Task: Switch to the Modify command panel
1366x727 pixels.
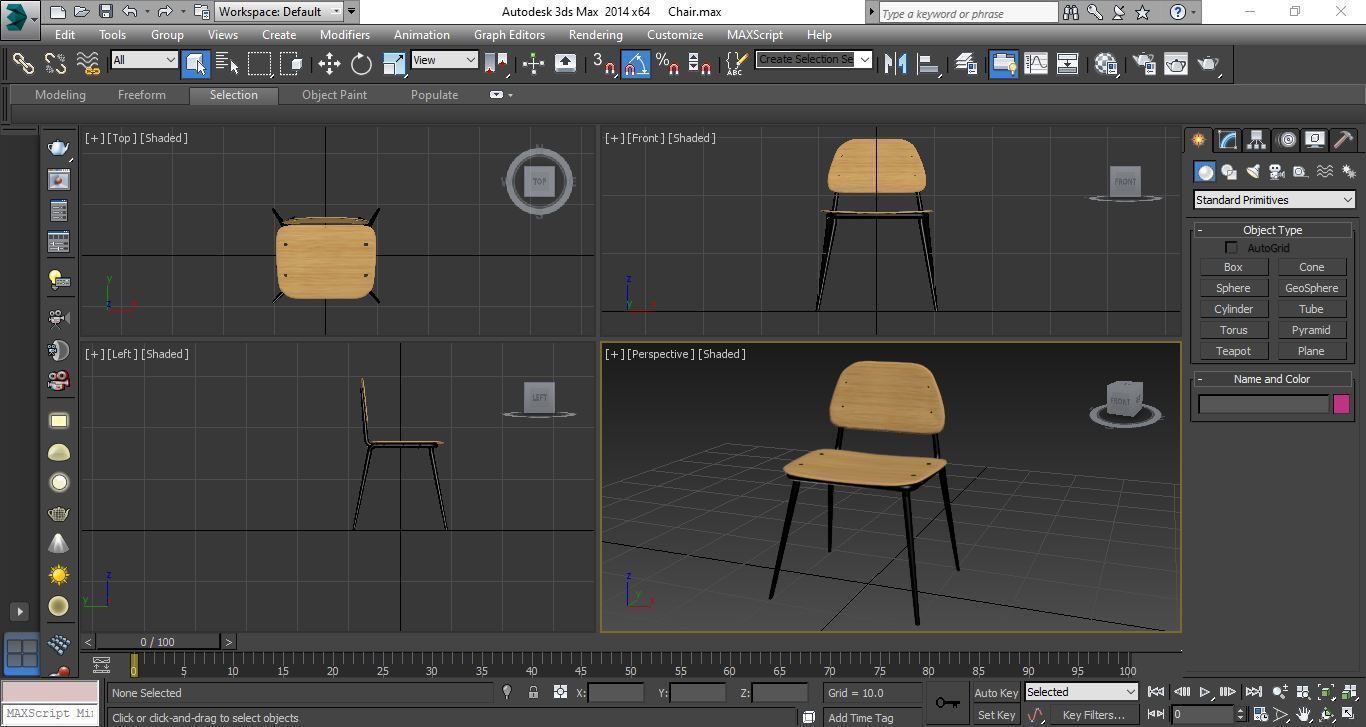Action: click(x=1227, y=140)
